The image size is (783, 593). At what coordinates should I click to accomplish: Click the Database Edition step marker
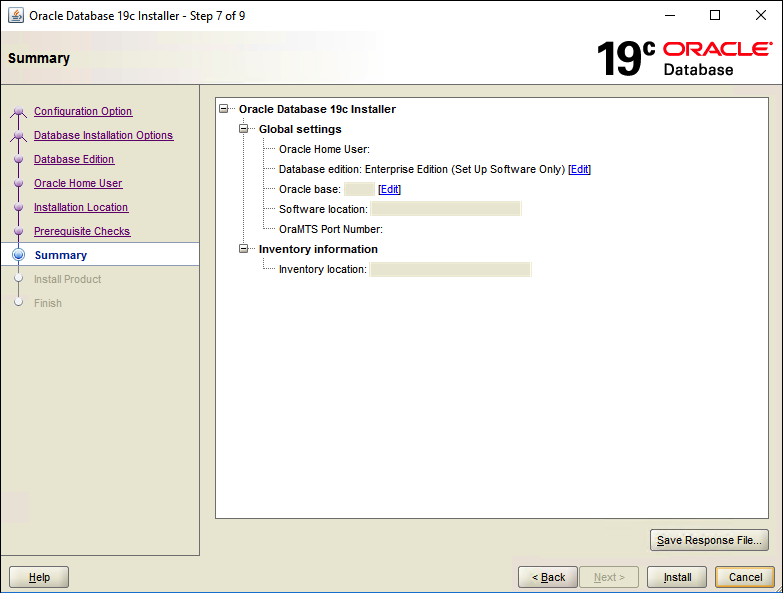tap(18, 159)
